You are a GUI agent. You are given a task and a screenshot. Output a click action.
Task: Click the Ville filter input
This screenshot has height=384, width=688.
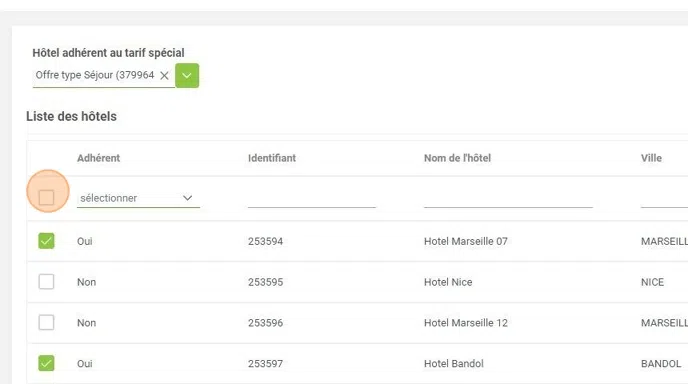coord(664,198)
